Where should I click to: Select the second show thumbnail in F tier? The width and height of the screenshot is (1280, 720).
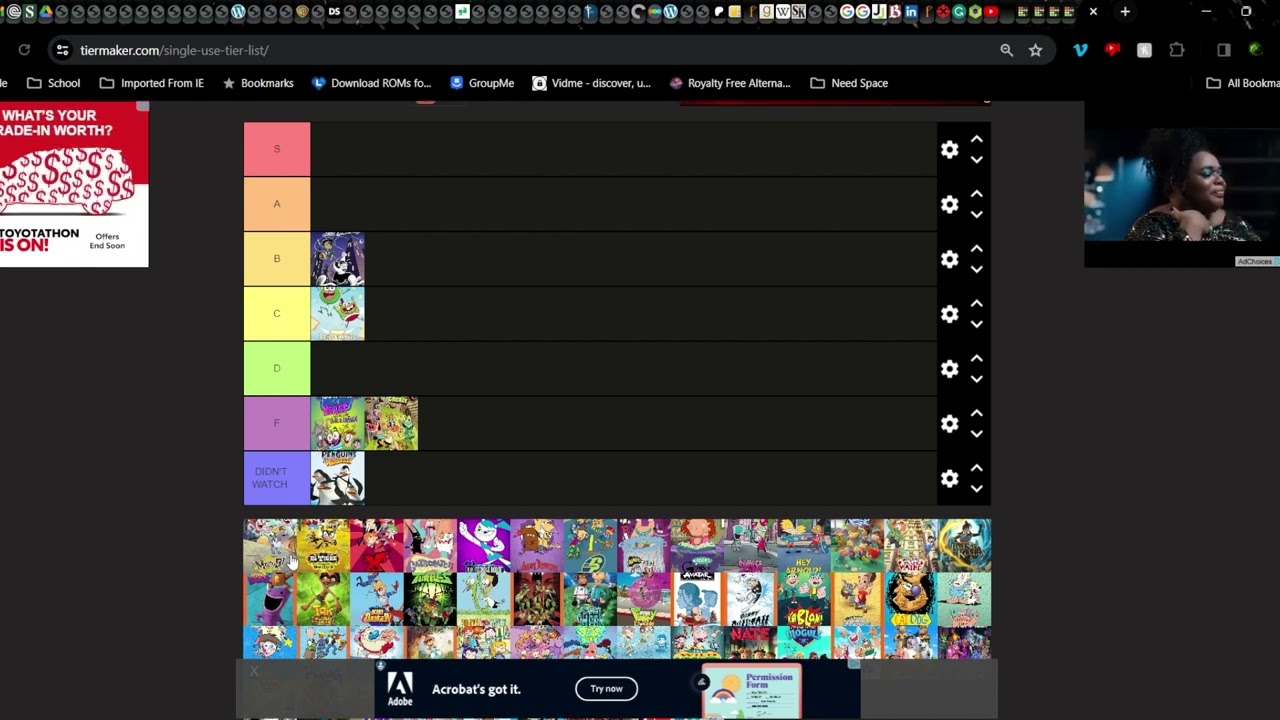click(392, 423)
